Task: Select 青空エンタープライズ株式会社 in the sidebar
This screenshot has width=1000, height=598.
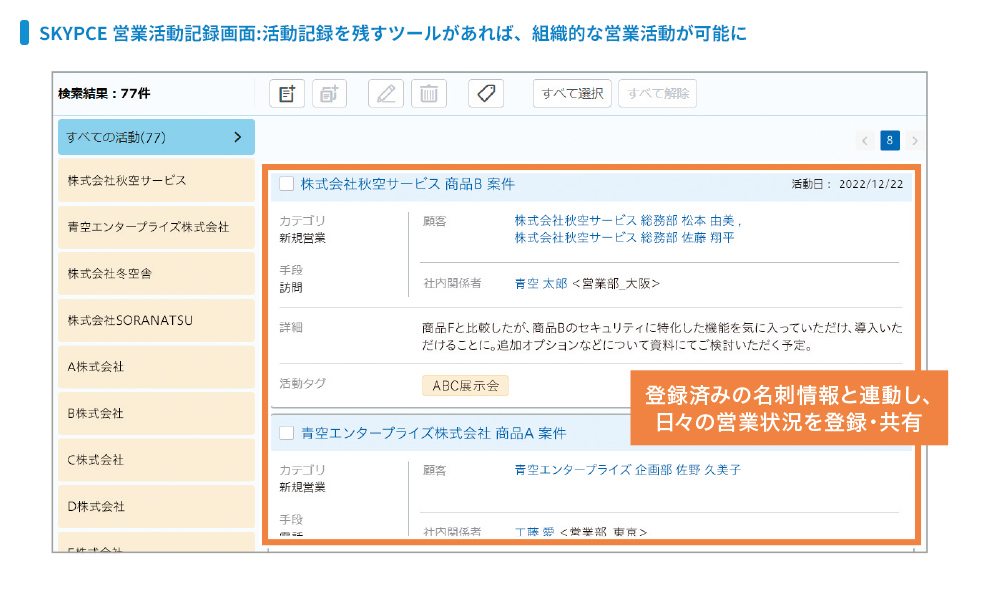Action: tap(156, 227)
